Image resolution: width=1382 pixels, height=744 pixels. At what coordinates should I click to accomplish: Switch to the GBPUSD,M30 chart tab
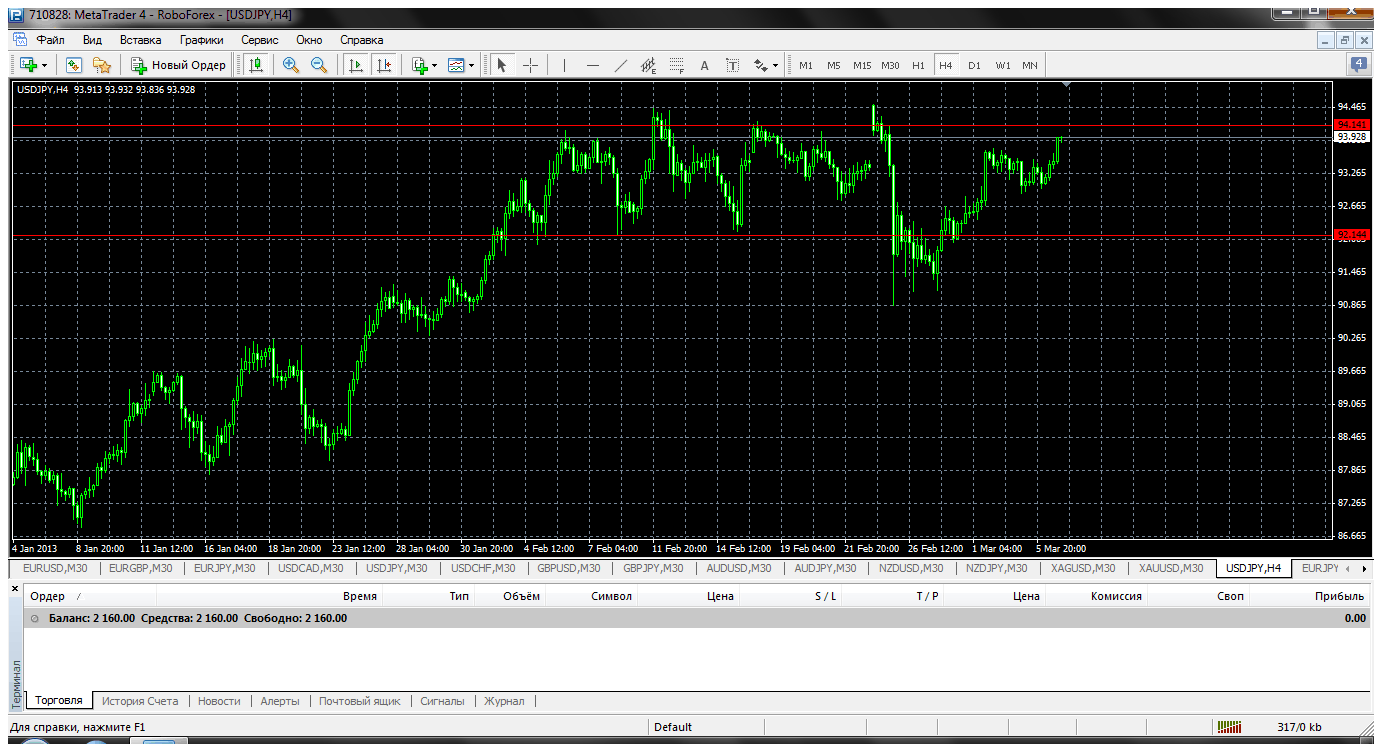(x=569, y=568)
